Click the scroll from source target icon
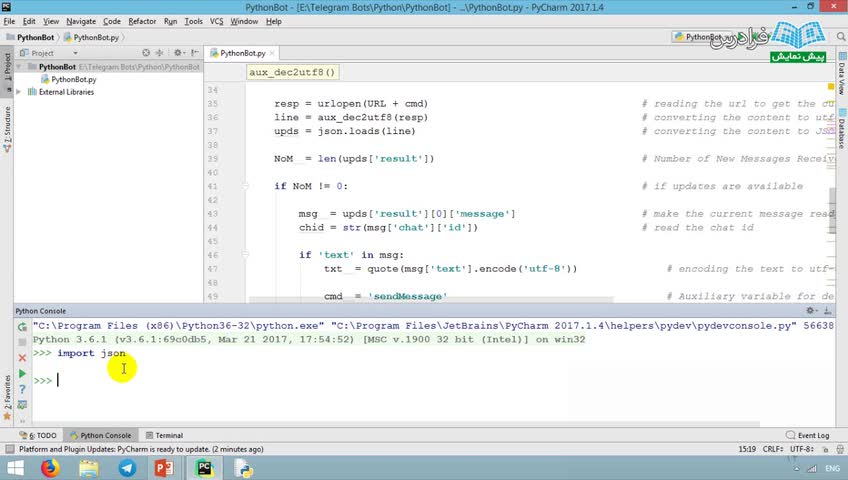Viewport: 848px width, 480px height. pyautogui.click(x=146, y=53)
